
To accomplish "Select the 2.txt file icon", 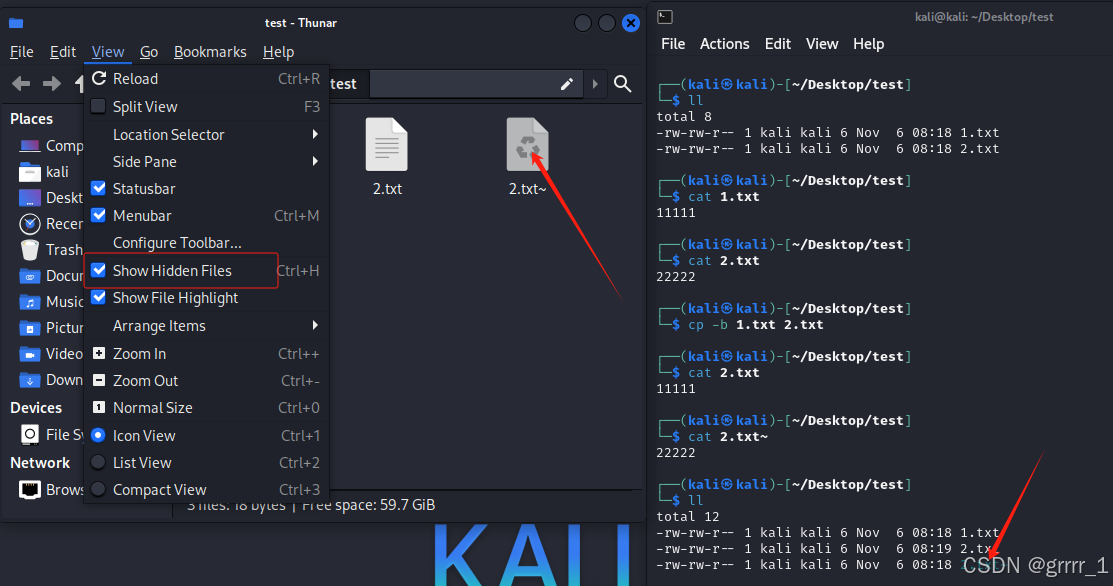I will pyautogui.click(x=387, y=145).
